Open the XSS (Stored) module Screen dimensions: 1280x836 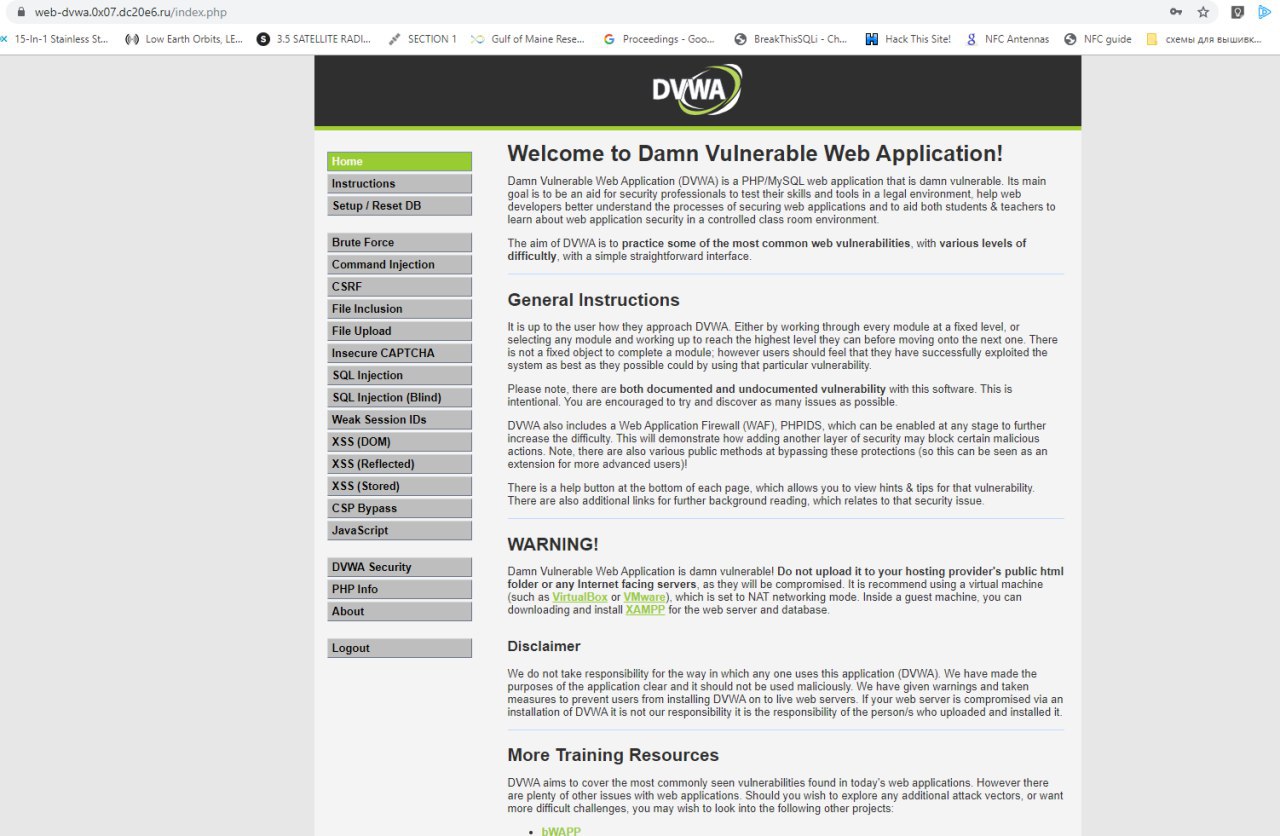pyautogui.click(x=399, y=486)
